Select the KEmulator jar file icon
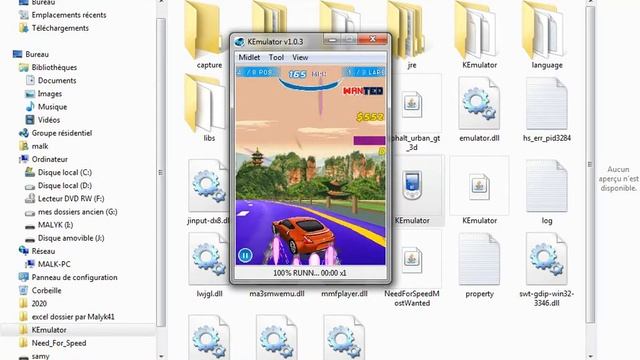The image size is (640, 360). tap(479, 192)
